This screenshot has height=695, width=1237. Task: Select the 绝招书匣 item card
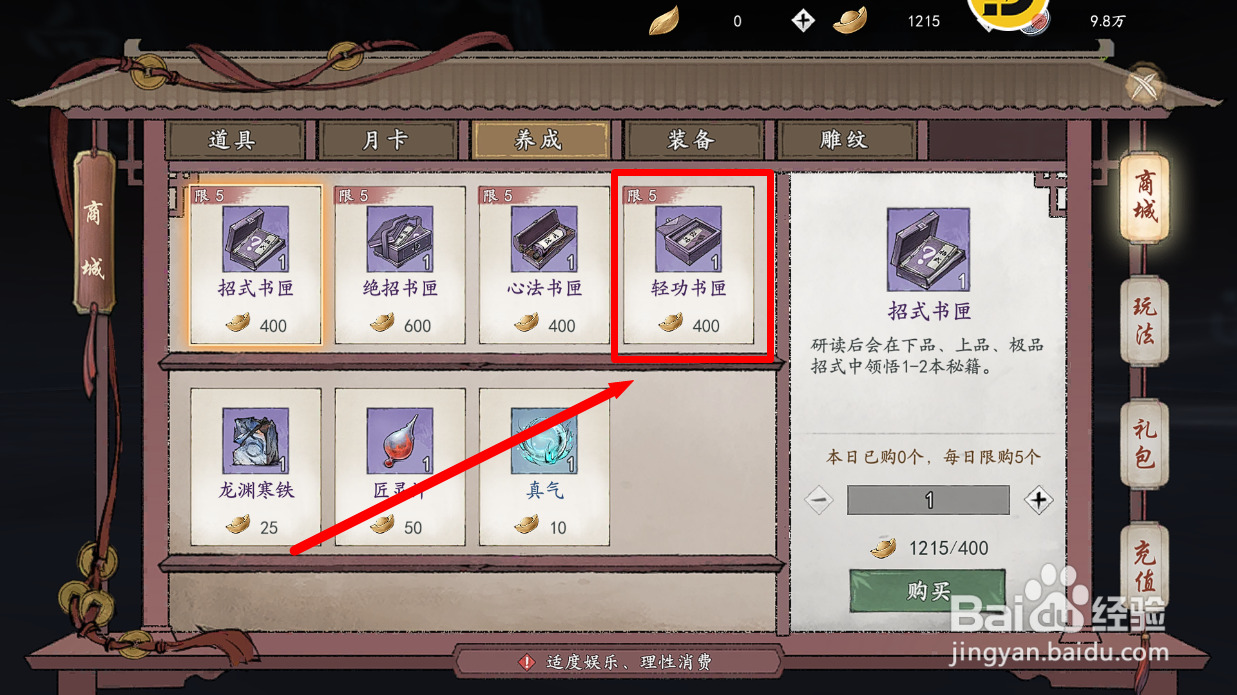coord(400,265)
